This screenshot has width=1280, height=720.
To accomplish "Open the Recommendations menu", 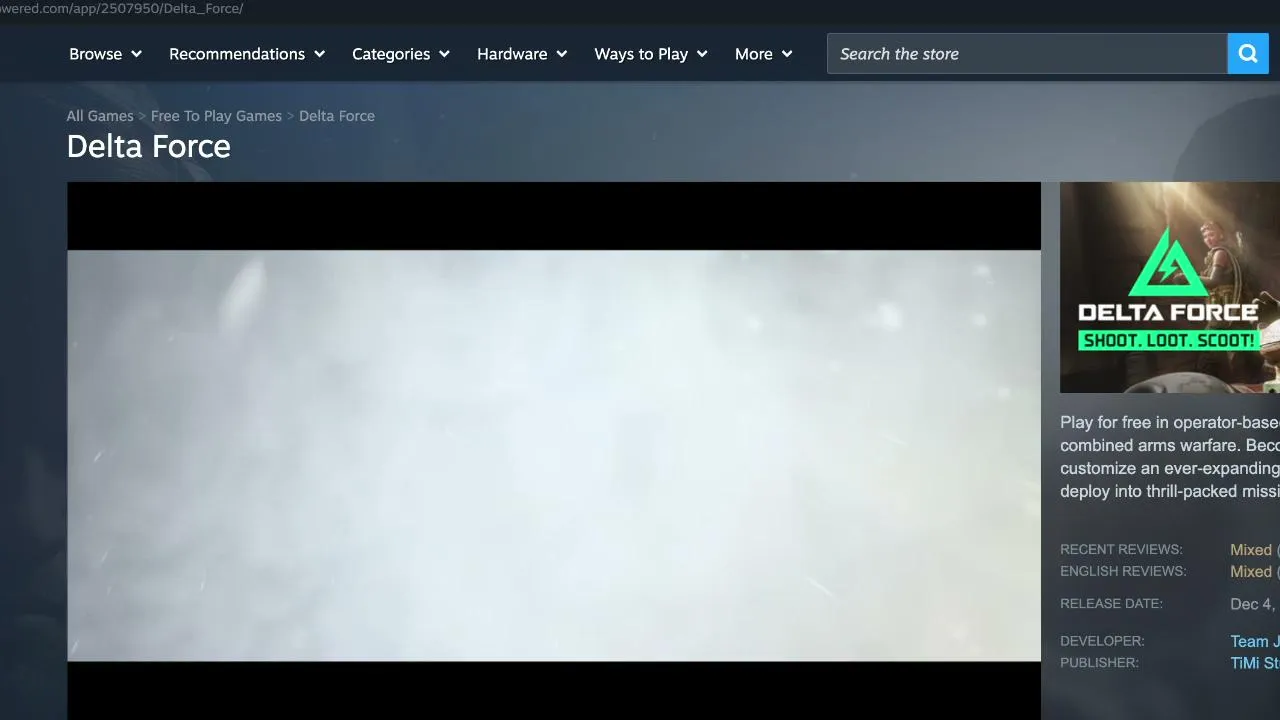I will 247,54.
